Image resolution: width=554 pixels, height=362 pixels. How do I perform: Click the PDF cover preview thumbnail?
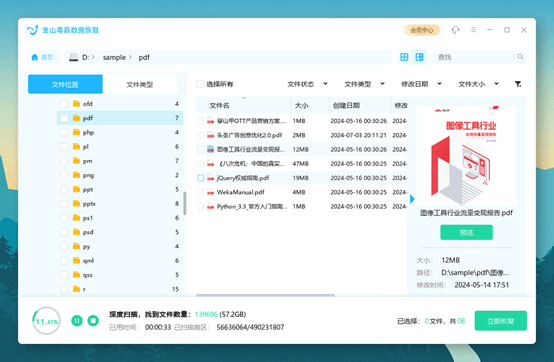pyautogui.click(x=466, y=156)
